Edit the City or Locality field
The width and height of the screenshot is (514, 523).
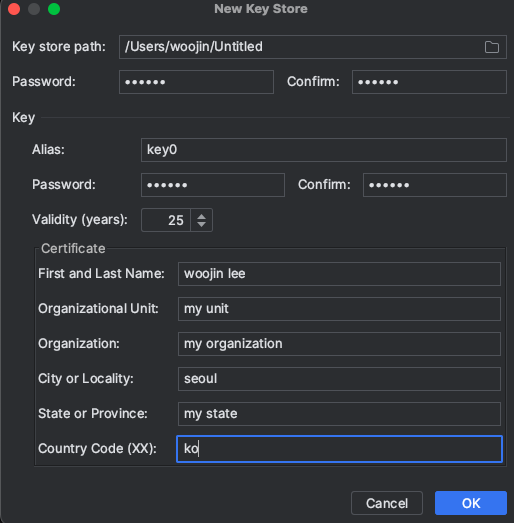tap(339, 379)
